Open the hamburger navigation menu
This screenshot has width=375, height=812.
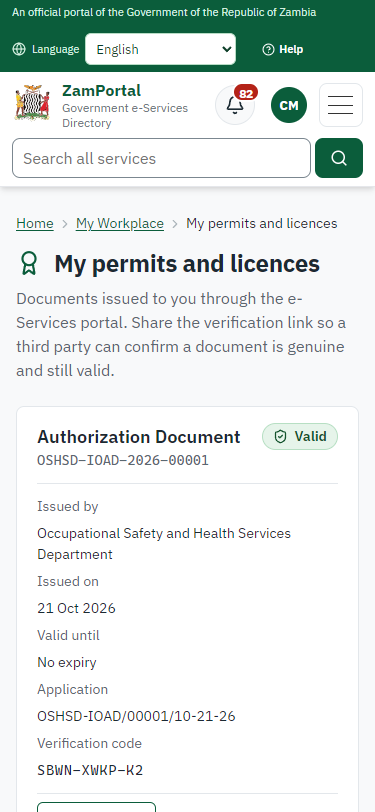click(x=341, y=105)
